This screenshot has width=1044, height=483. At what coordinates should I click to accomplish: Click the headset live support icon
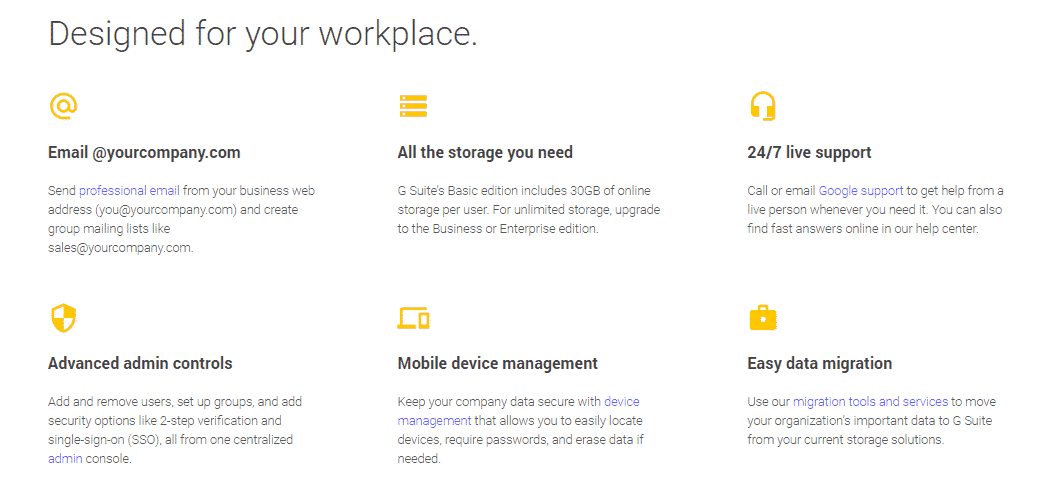tap(763, 105)
